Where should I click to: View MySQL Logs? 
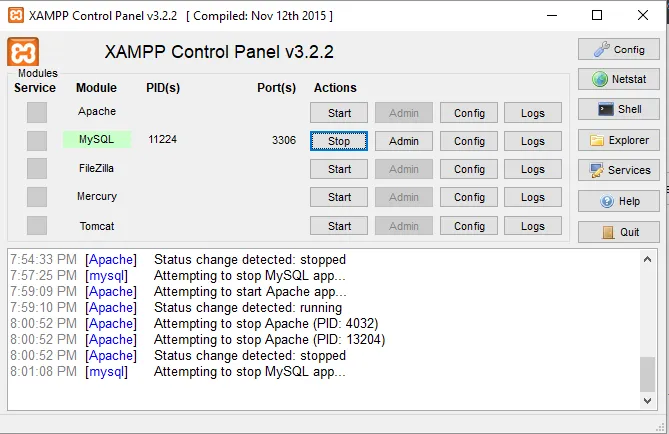pos(533,141)
